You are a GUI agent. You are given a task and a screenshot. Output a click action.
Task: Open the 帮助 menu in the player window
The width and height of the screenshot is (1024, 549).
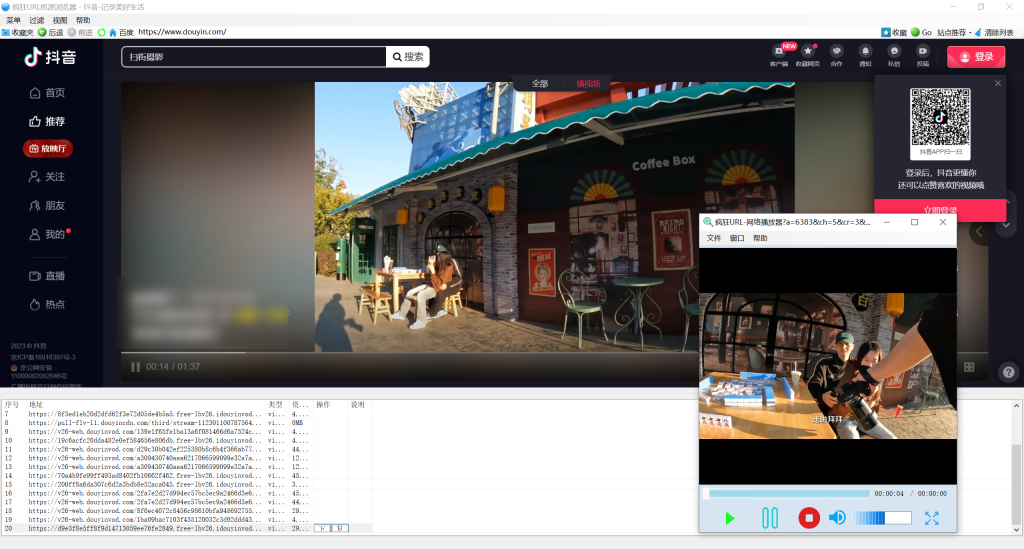click(760, 238)
